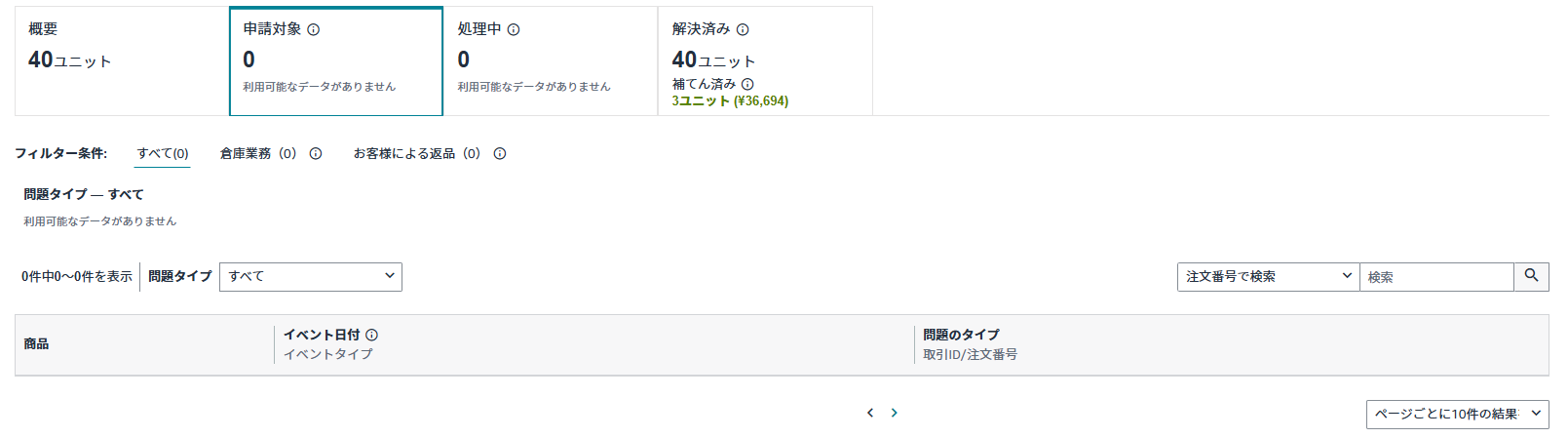Click the magnifying glass search button
This screenshot has width=1568, height=438.
coord(1531,276)
